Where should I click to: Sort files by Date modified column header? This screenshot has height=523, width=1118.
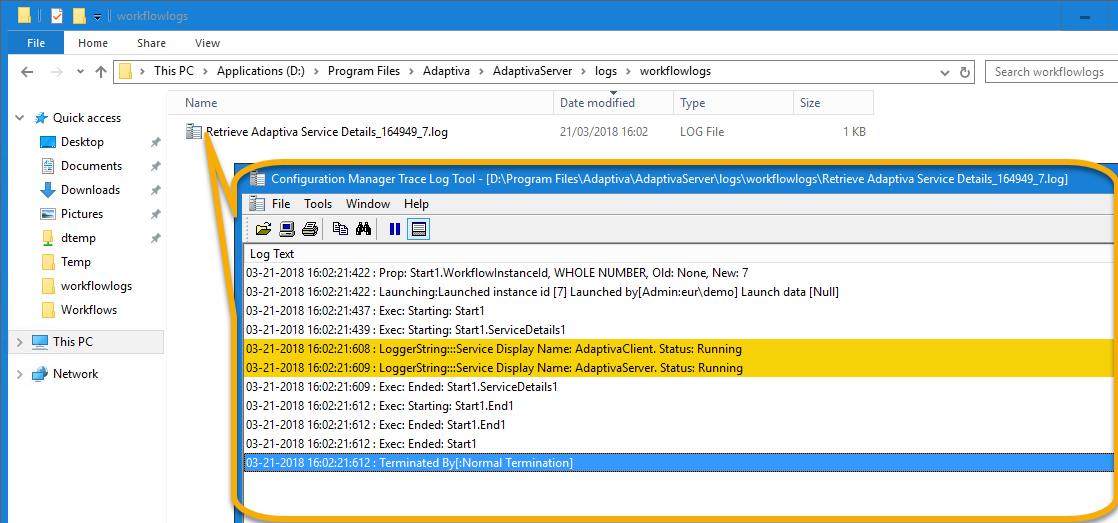tap(613, 103)
